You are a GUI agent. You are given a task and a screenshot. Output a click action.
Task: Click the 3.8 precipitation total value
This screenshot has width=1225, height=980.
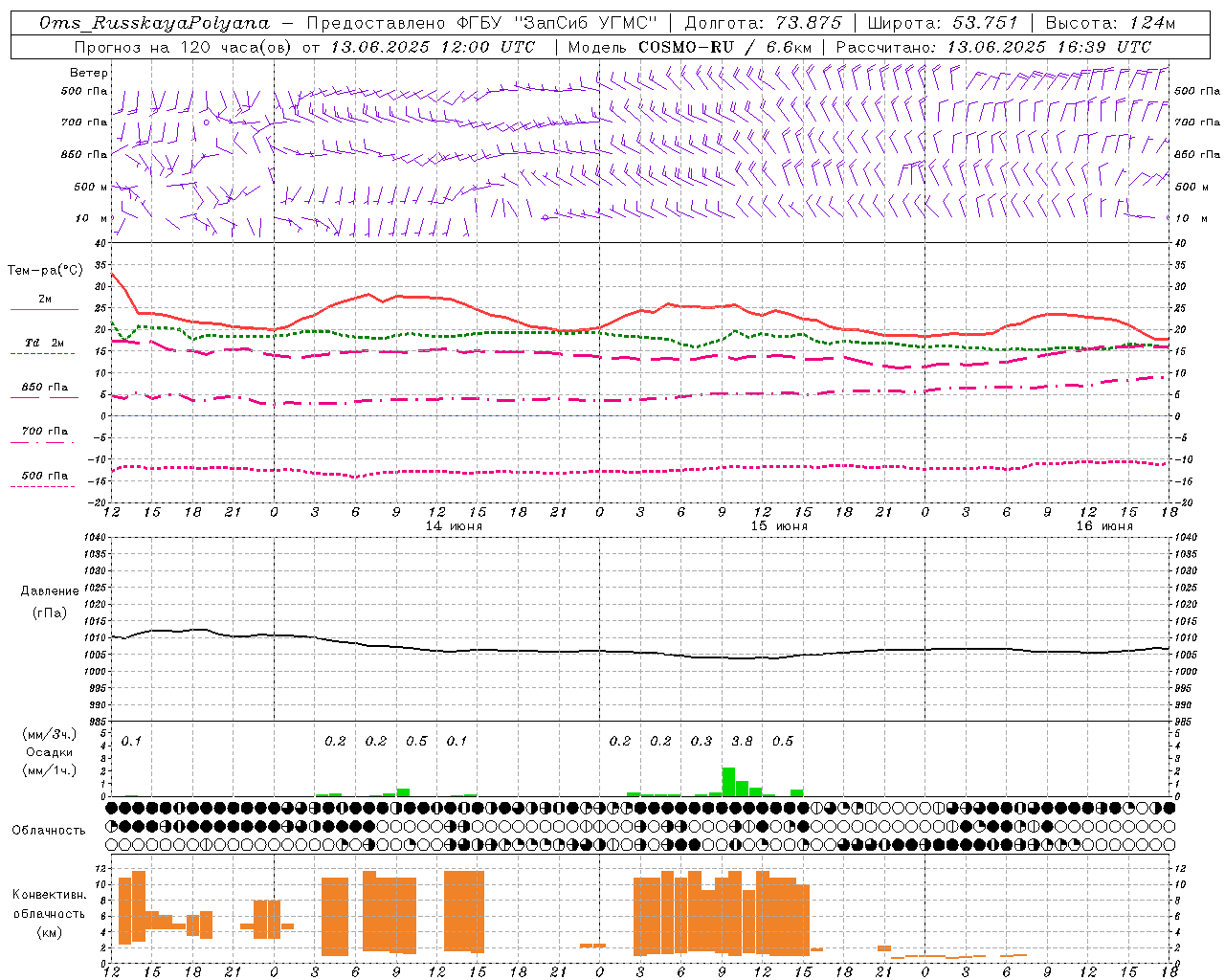742,742
